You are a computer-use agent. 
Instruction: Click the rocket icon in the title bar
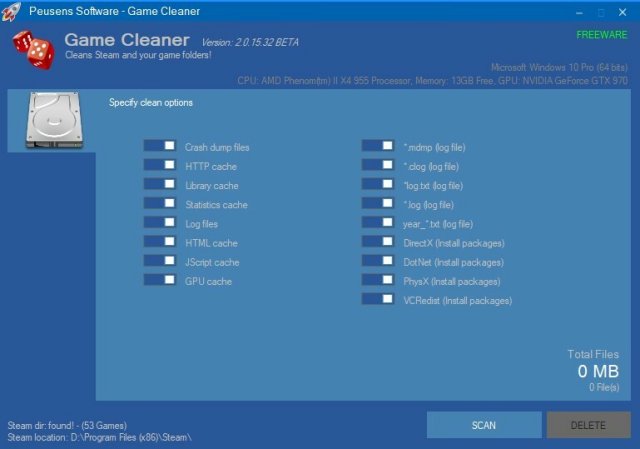pos(11,11)
